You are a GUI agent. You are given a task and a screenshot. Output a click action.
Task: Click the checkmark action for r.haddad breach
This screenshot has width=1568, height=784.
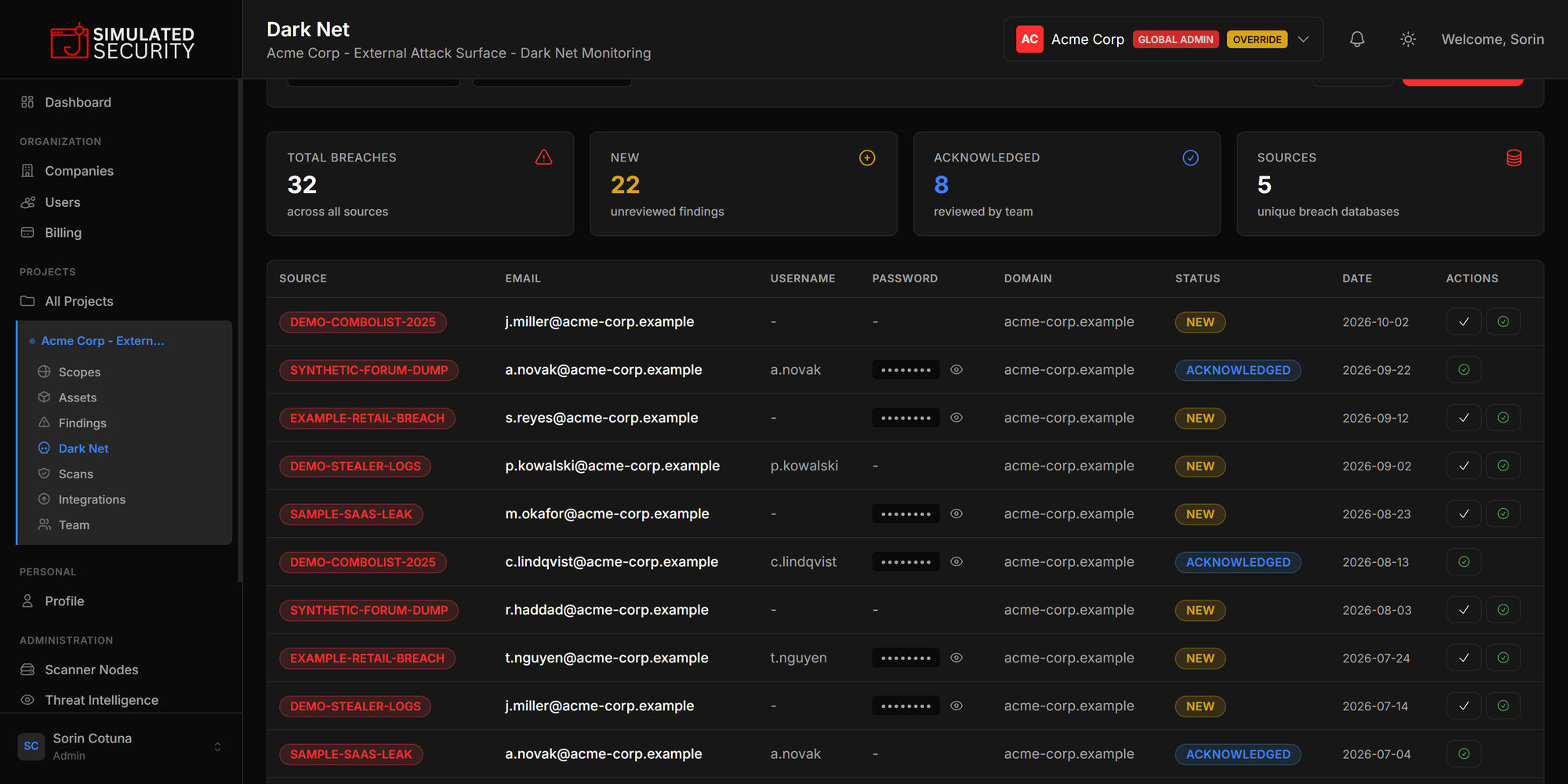(x=1464, y=610)
